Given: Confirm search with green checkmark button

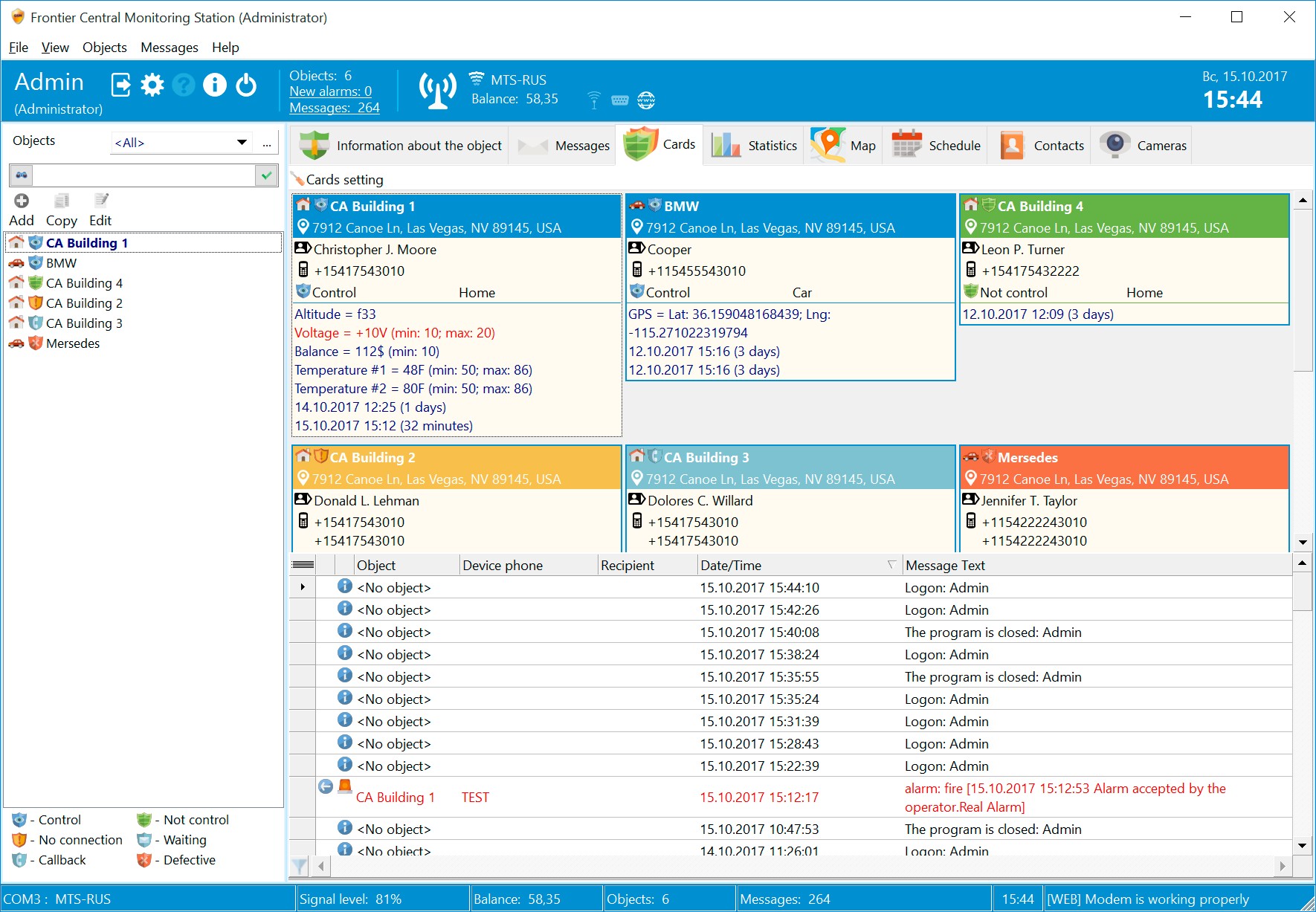Looking at the screenshot, I should coord(266,175).
